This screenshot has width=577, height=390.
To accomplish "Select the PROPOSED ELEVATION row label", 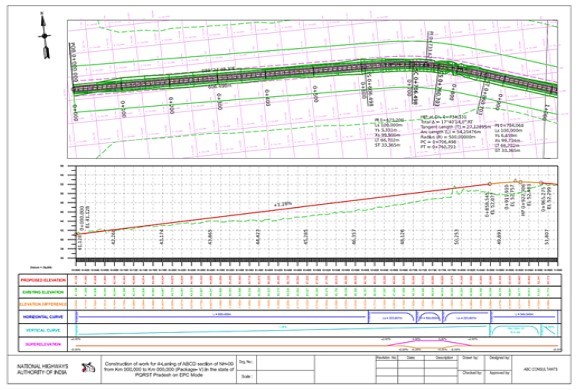I will tap(43, 280).
